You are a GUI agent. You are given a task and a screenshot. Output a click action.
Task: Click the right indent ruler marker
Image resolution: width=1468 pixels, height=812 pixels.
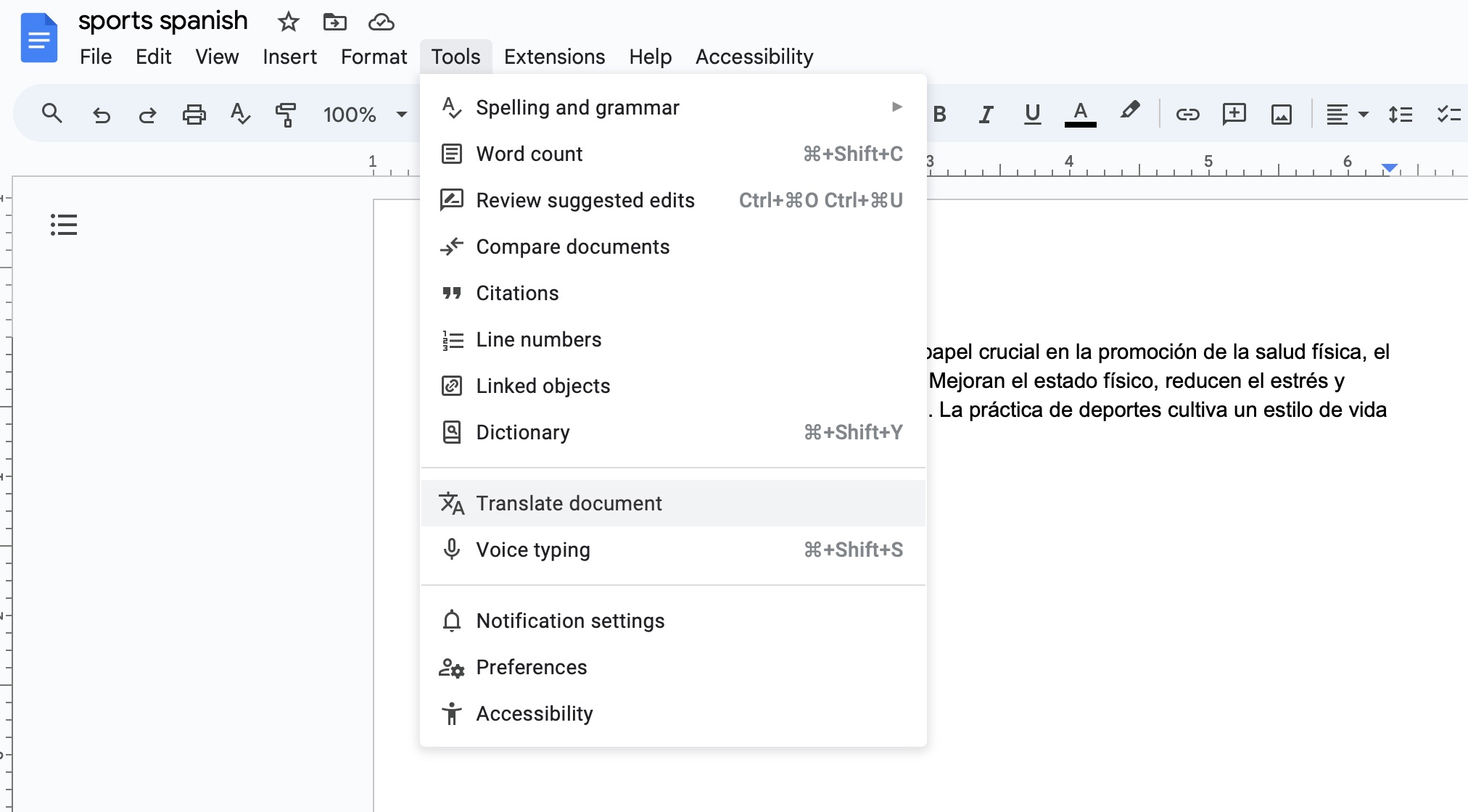[x=1389, y=168]
